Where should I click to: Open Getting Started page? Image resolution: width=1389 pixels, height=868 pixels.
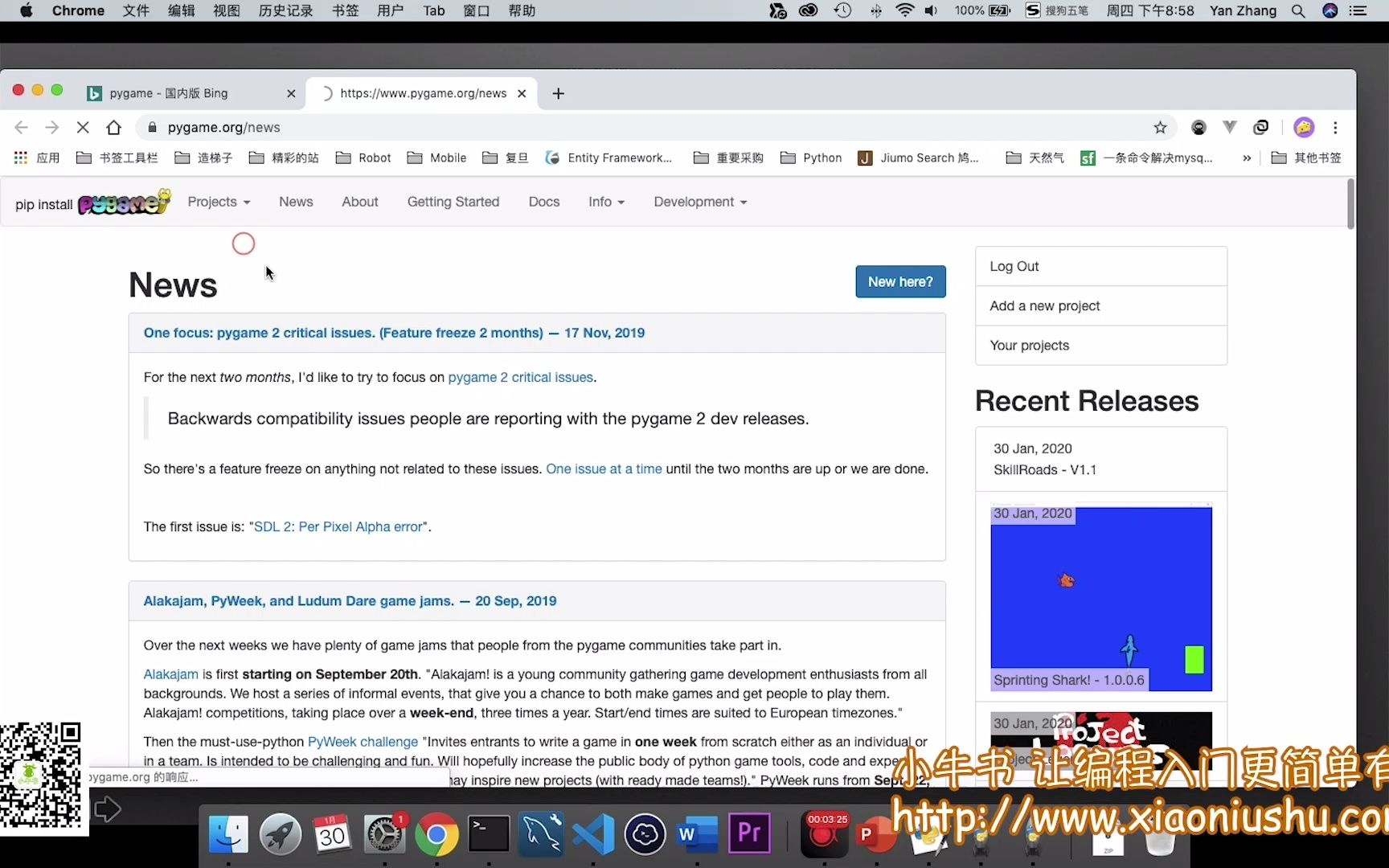click(x=453, y=202)
